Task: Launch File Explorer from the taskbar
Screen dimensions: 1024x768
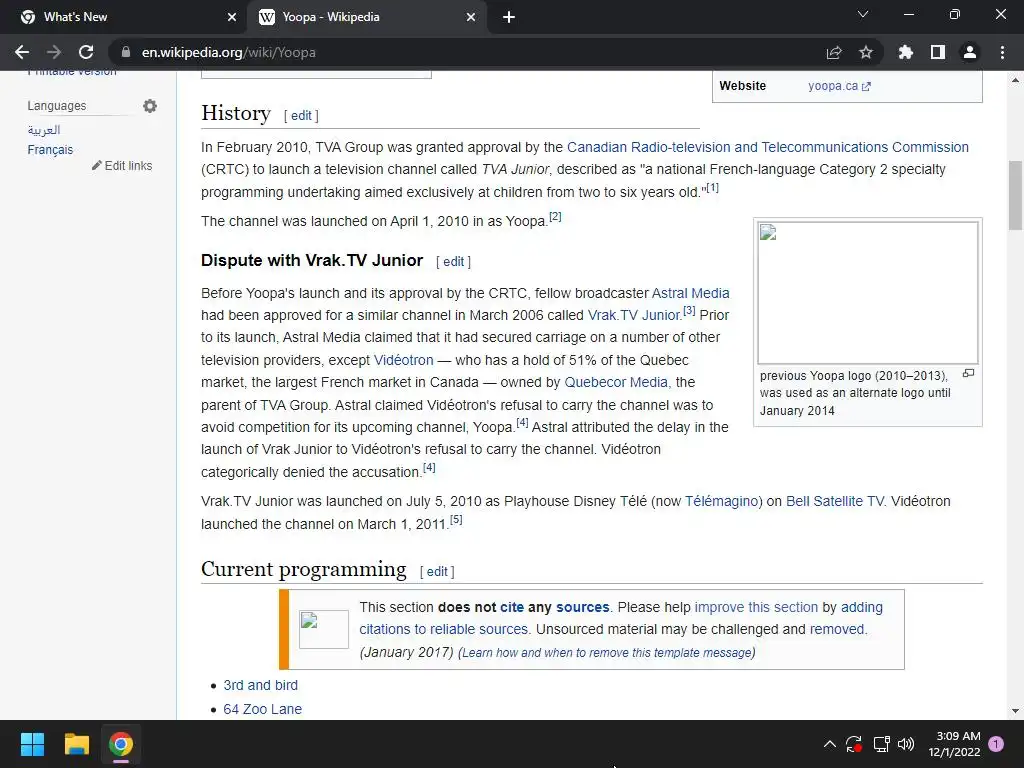Action: click(76, 744)
